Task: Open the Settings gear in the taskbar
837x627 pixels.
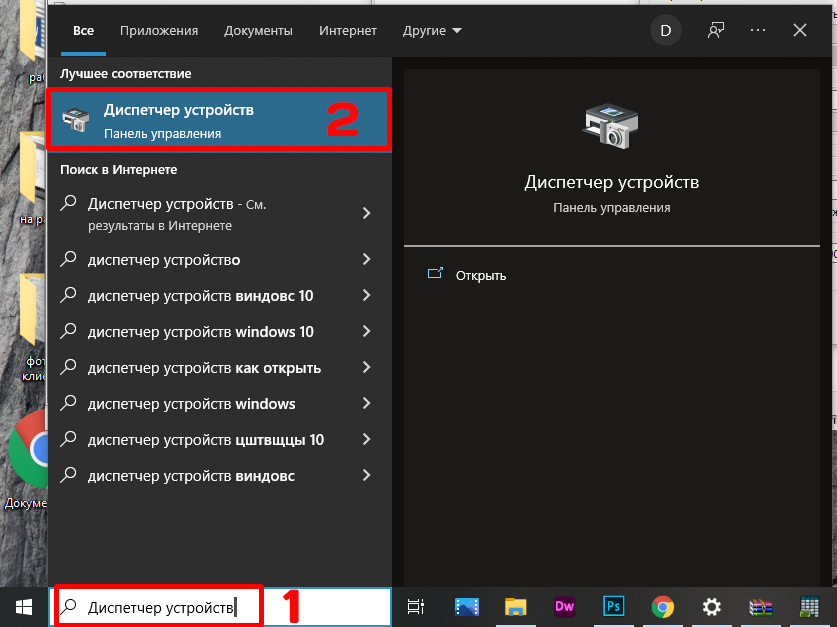Action: [x=711, y=606]
